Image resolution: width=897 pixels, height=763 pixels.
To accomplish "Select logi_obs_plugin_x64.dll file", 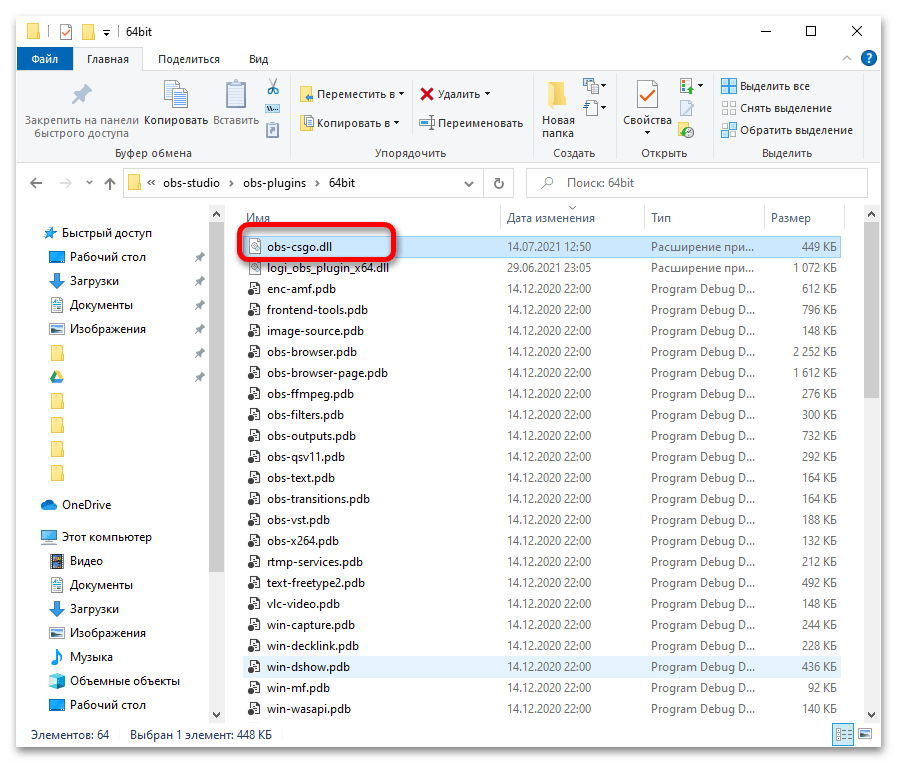I will (x=541, y=268).
